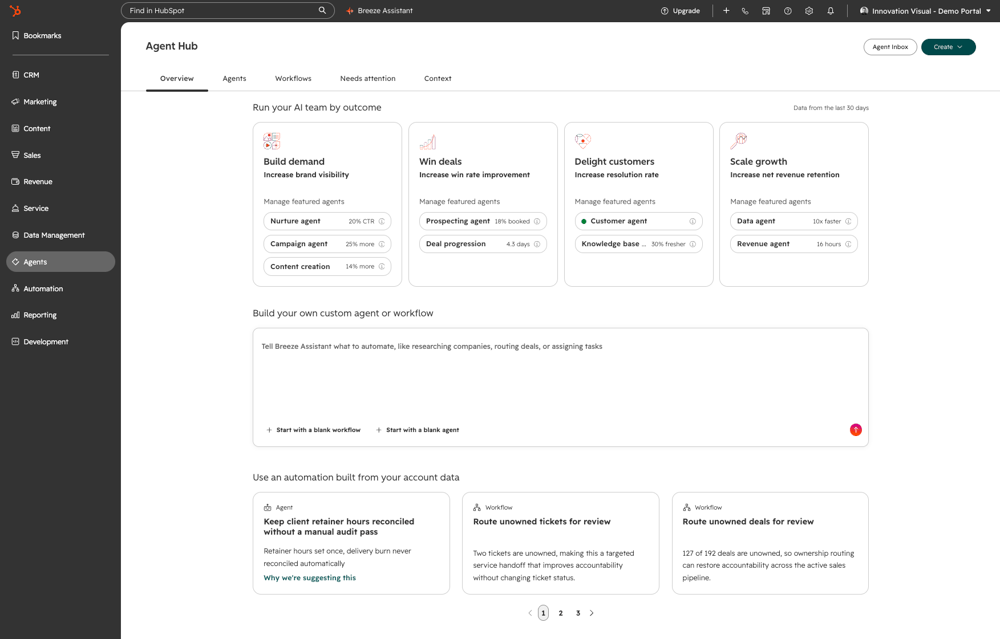Viewport: 1000px width, 639px height.
Task: Open the Keep client retainer hours reconciled card
Action: [351, 543]
